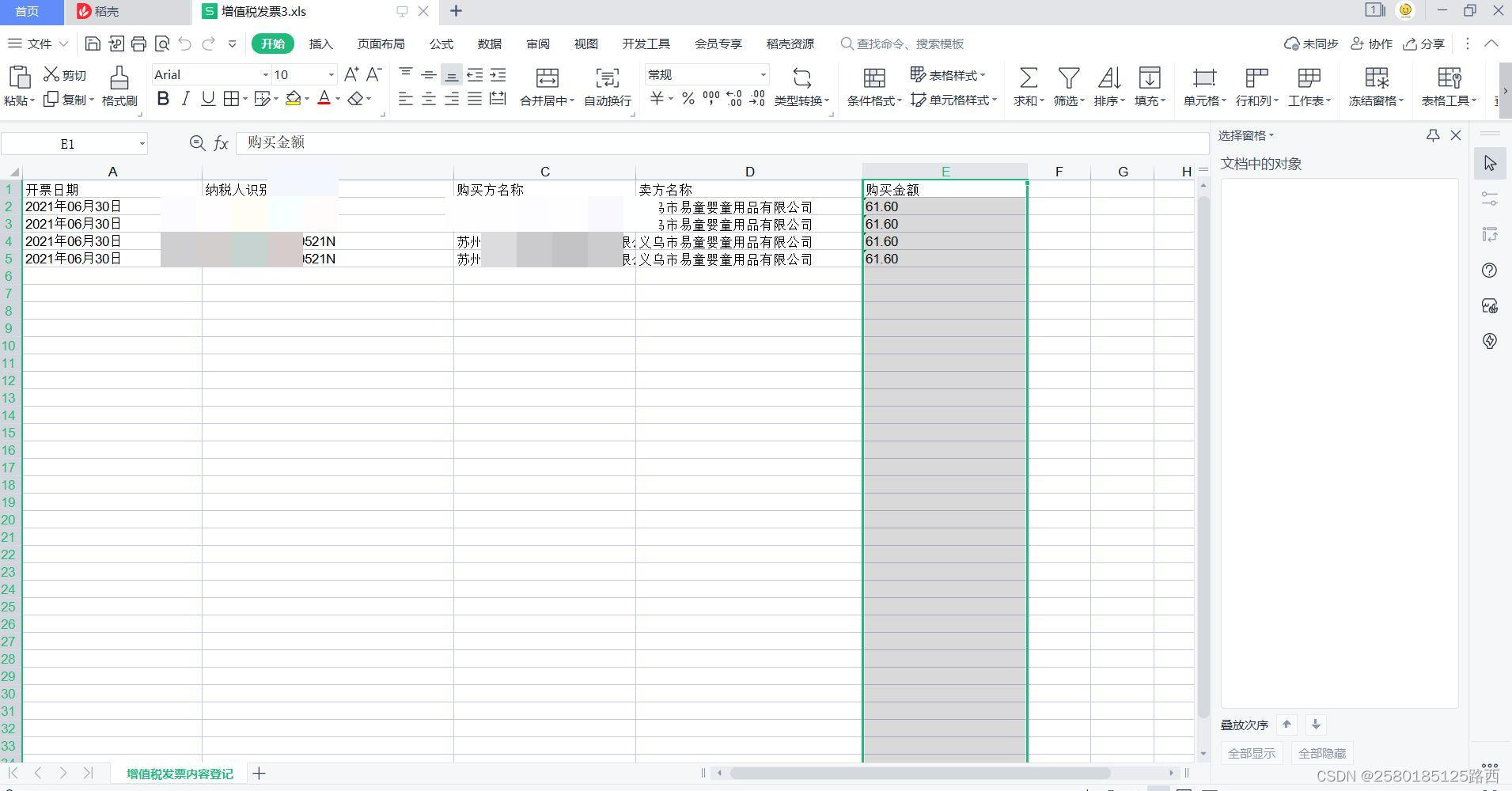The image size is (1512, 791).
Task: Click the Undo arrow icon
Action: tap(185, 44)
